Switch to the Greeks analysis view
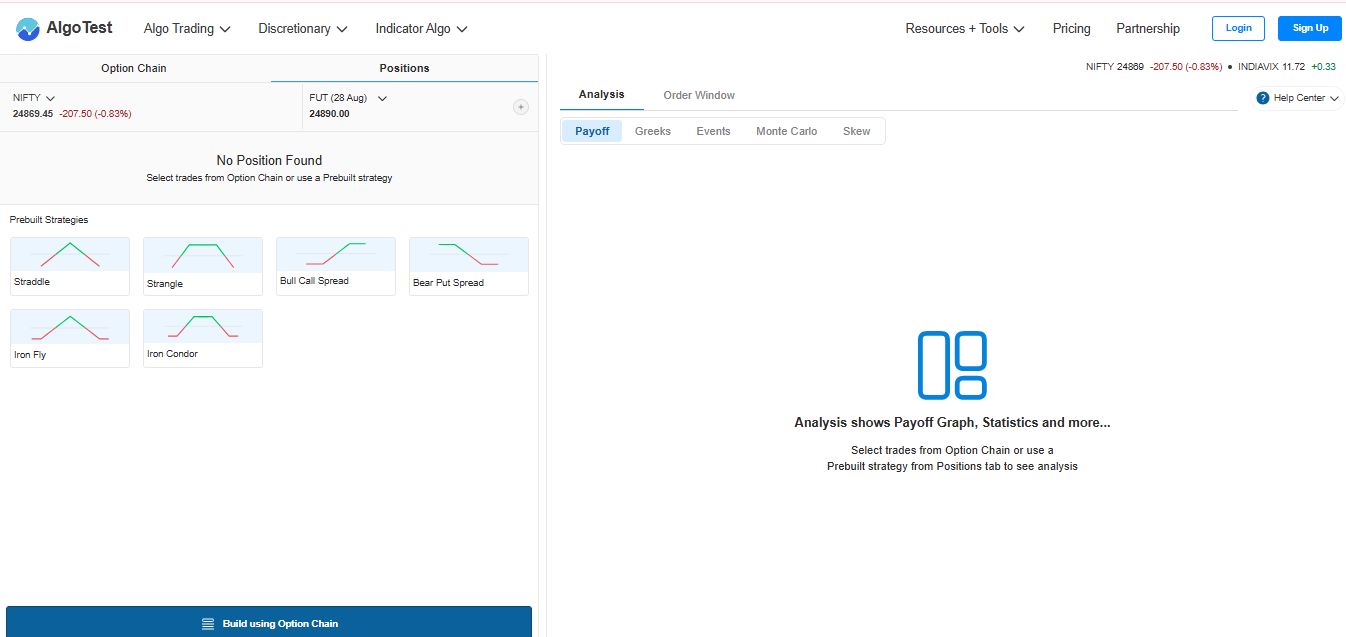1346x637 pixels. 652,131
